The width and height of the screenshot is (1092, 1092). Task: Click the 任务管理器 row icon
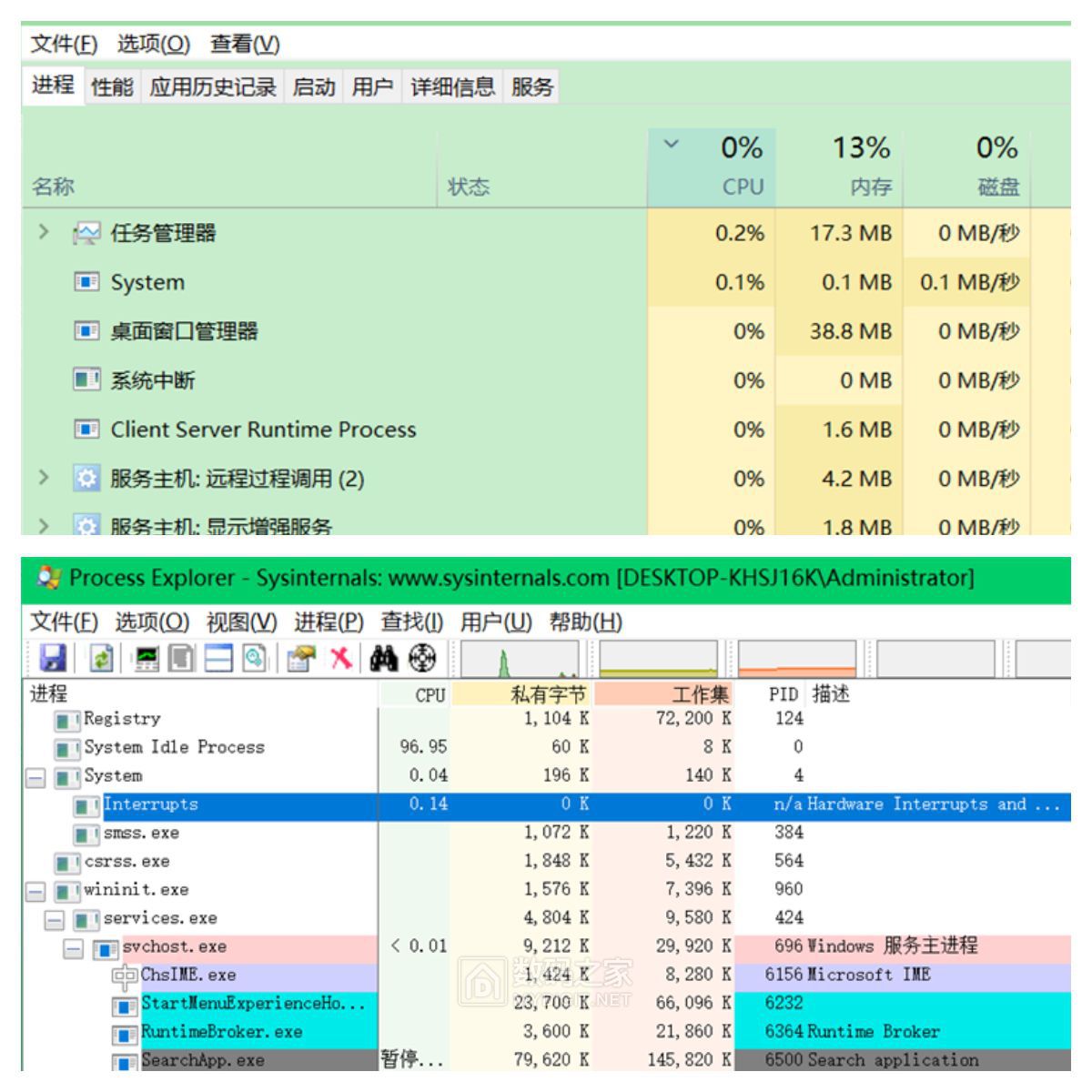click(86, 234)
